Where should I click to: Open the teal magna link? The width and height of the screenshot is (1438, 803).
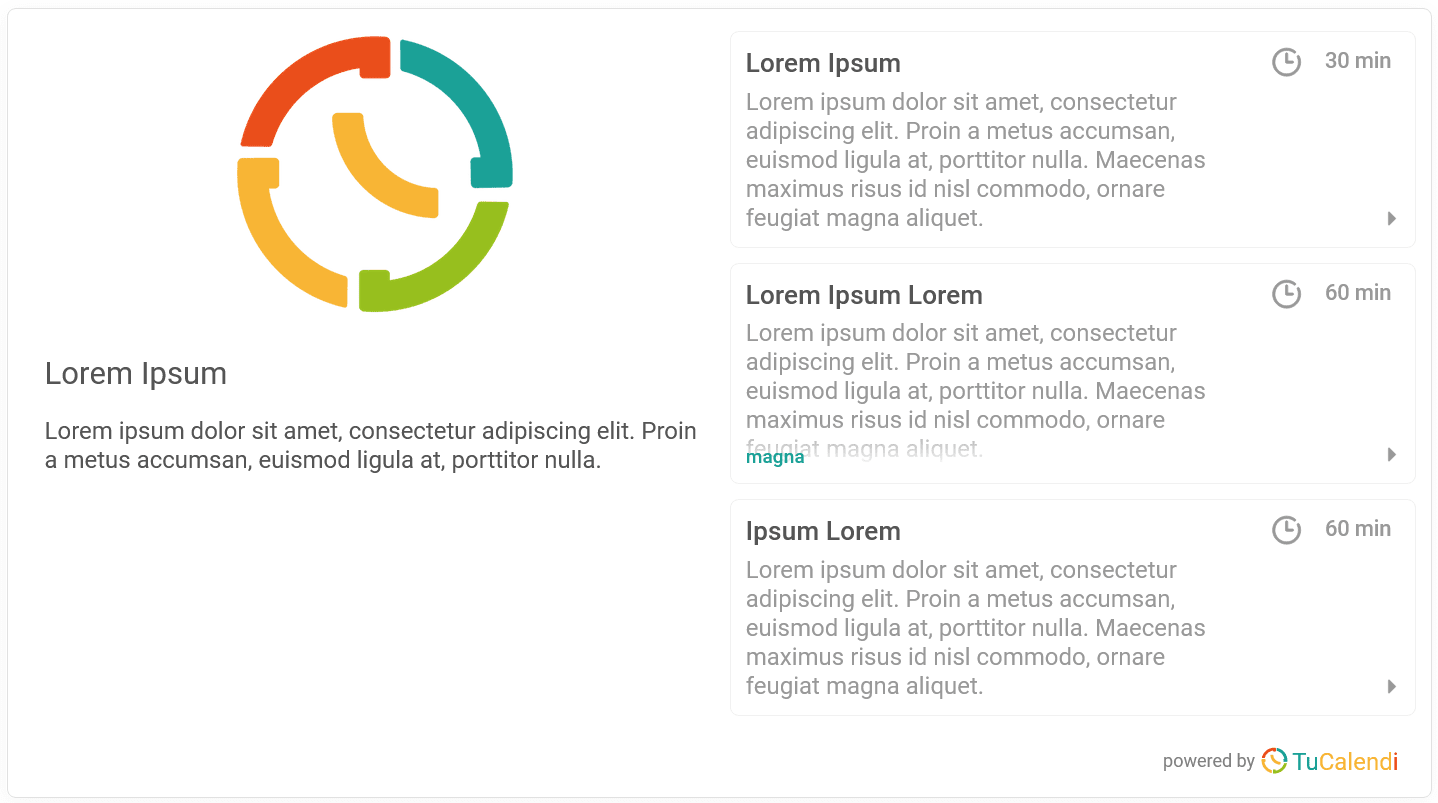[775, 458]
